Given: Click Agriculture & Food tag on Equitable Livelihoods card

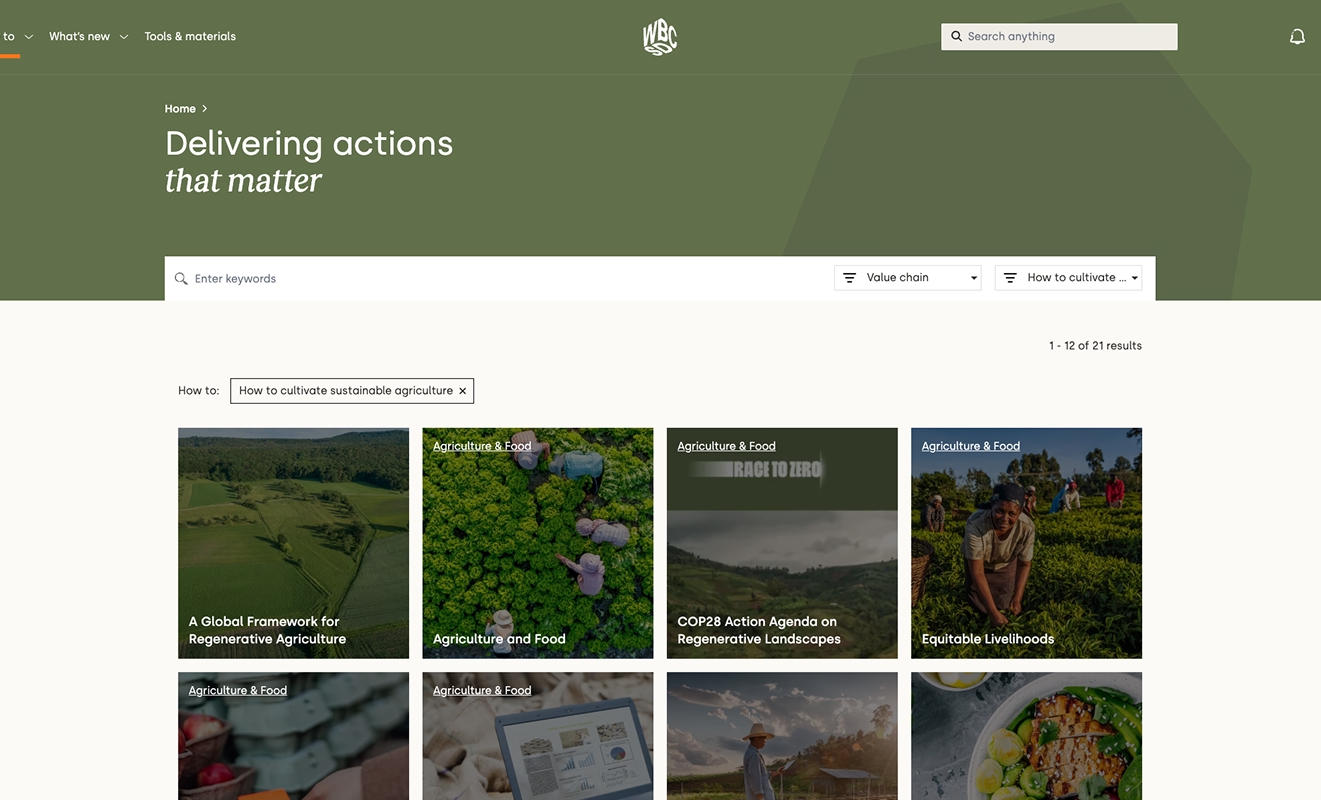Looking at the screenshot, I should click(970, 446).
